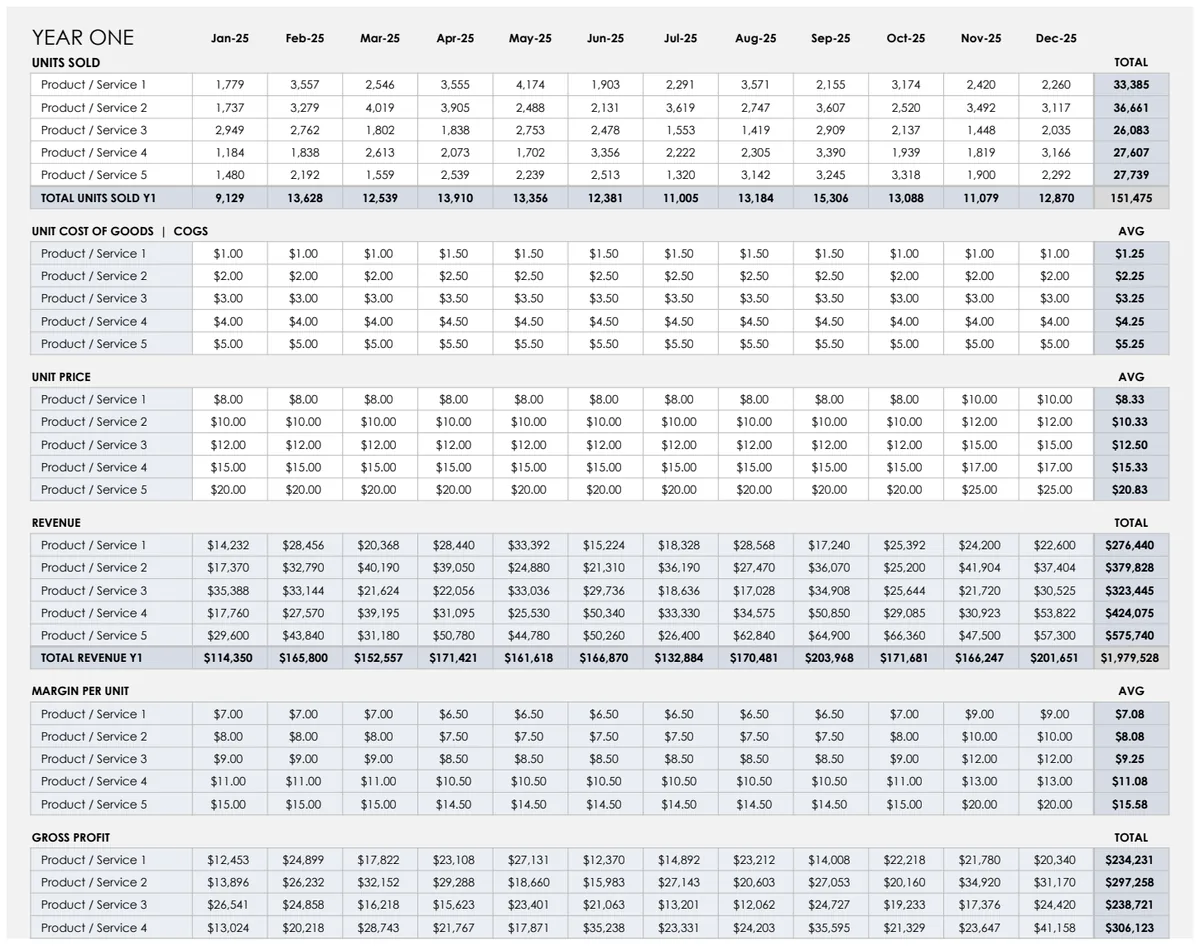The image size is (1200, 946).
Task: Click grand total units sold 151,475
Action: [x=1131, y=198]
